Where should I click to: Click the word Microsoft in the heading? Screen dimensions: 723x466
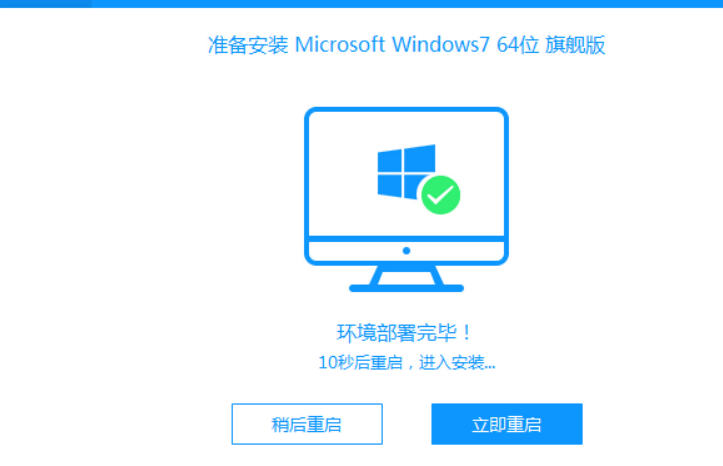340,45
